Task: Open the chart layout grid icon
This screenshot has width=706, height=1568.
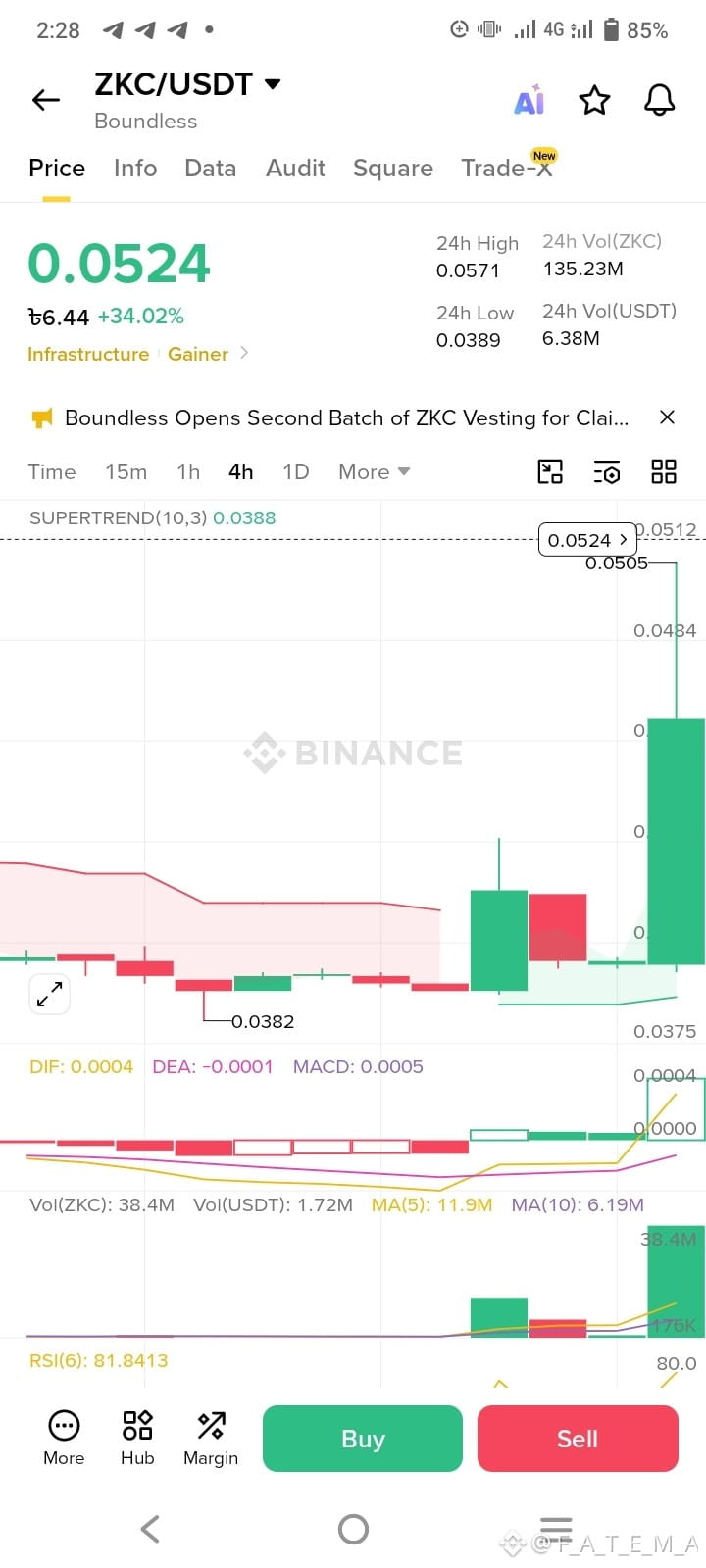Action: [664, 472]
